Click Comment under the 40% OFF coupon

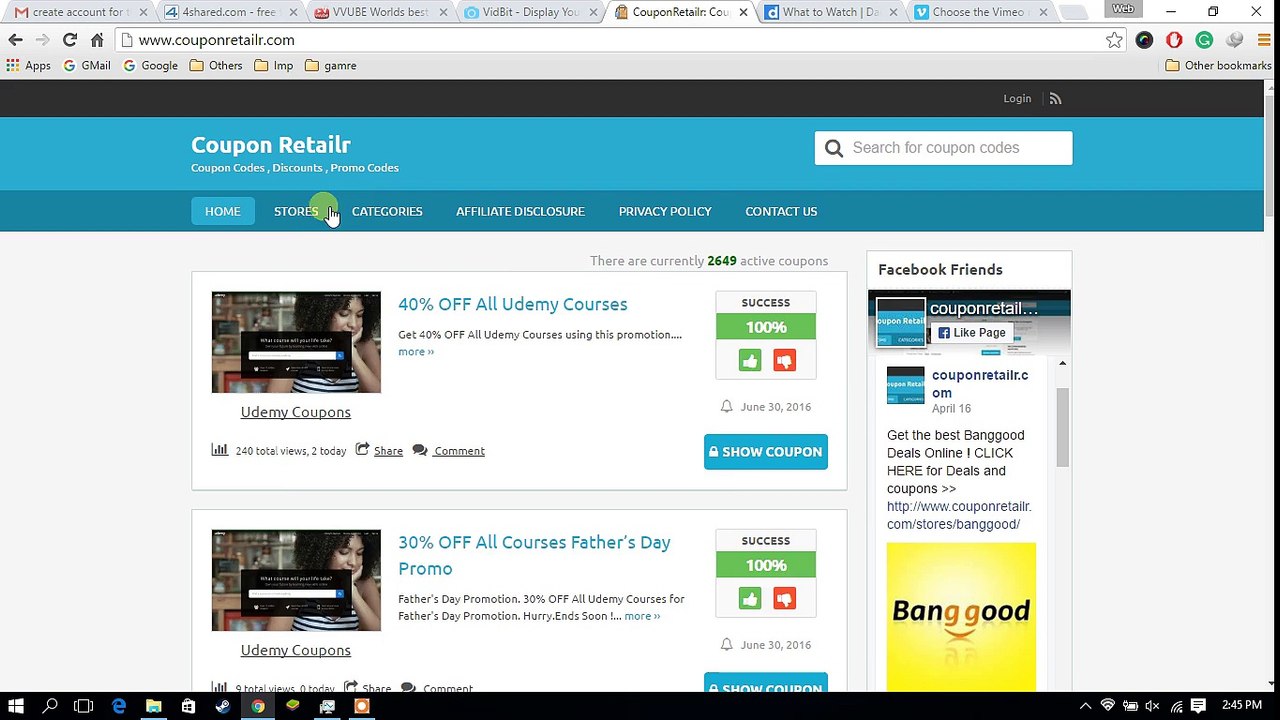pos(459,451)
